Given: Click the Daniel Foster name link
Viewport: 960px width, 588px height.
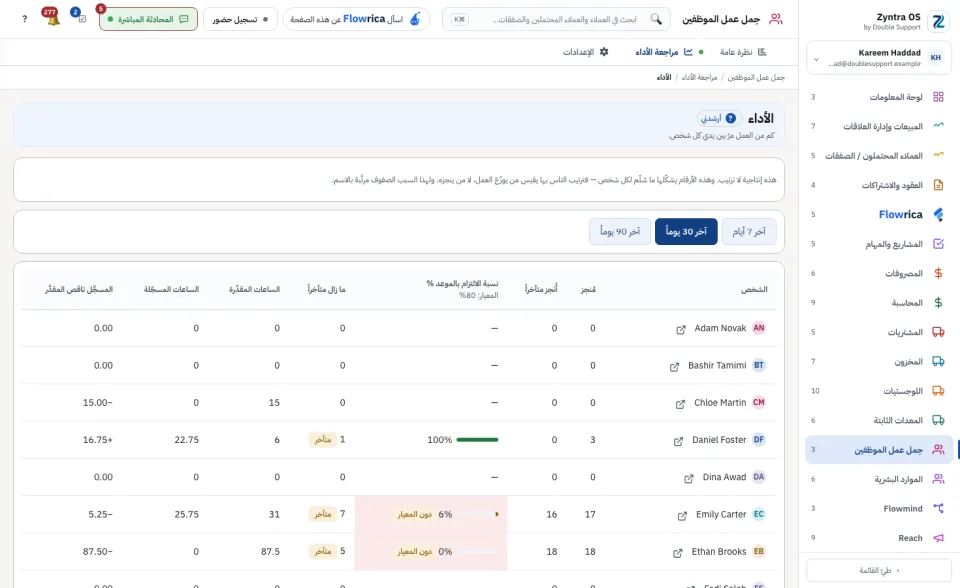Looking at the screenshot, I should coord(719,440).
